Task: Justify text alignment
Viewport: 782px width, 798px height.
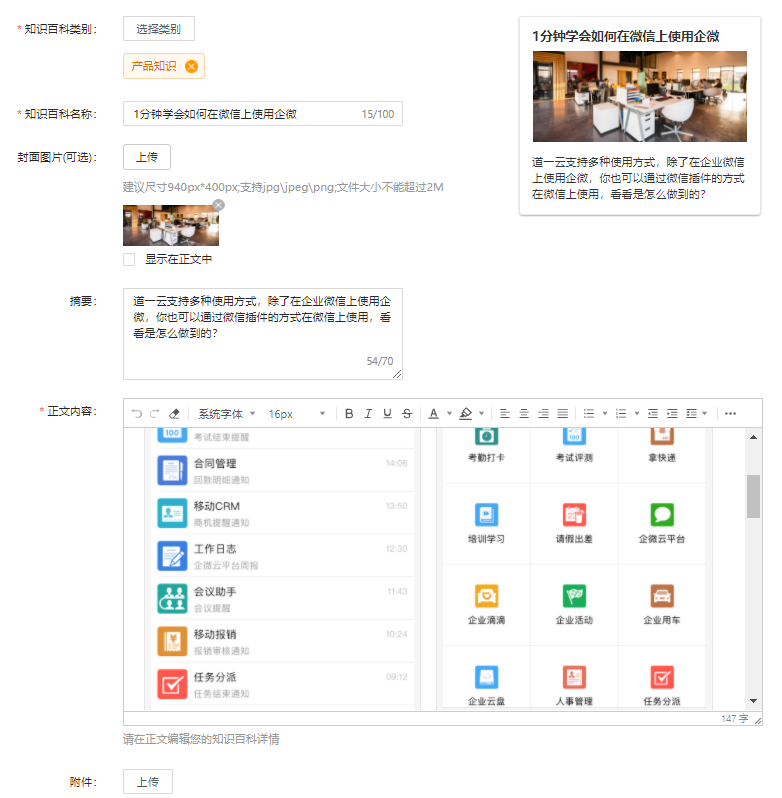Action: point(562,414)
